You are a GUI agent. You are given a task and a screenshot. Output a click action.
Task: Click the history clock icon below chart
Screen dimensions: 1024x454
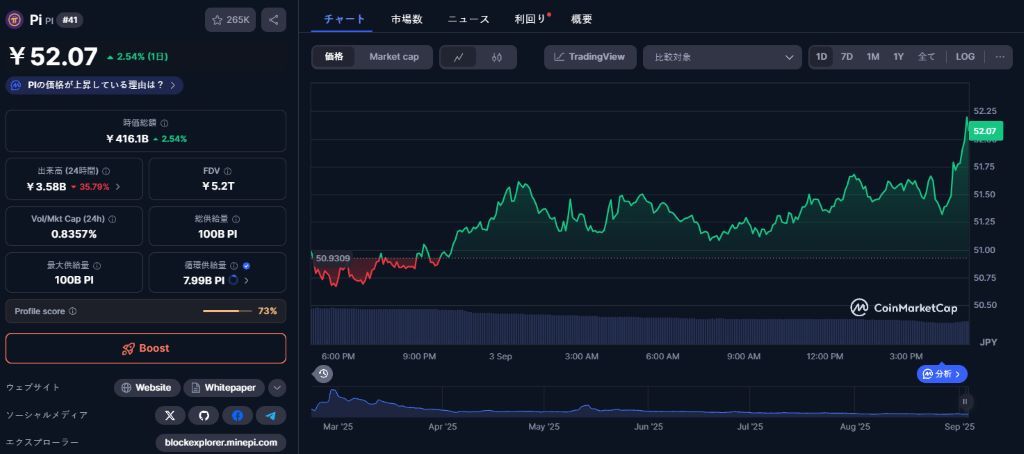[x=323, y=374]
